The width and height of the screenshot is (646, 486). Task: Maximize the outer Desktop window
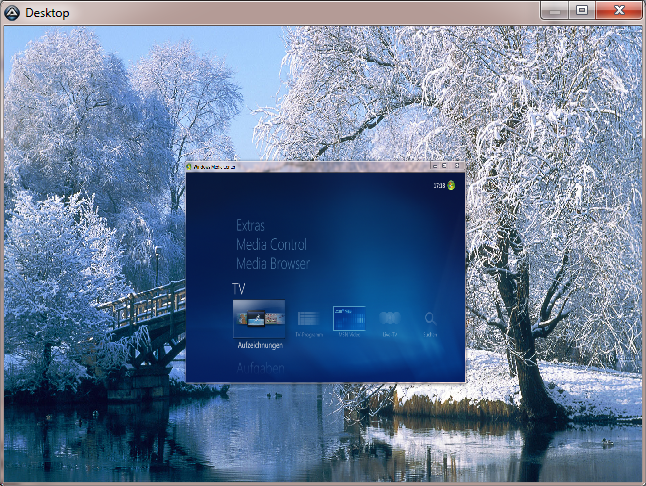(581, 9)
